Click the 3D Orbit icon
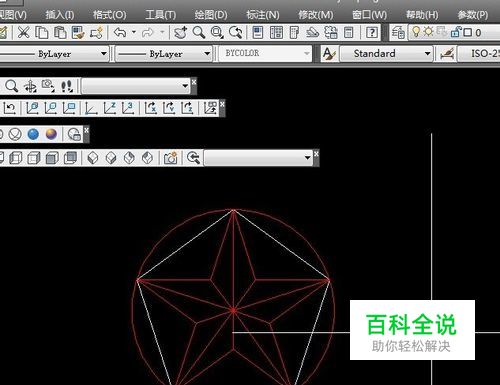The image size is (500, 385). 30,86
